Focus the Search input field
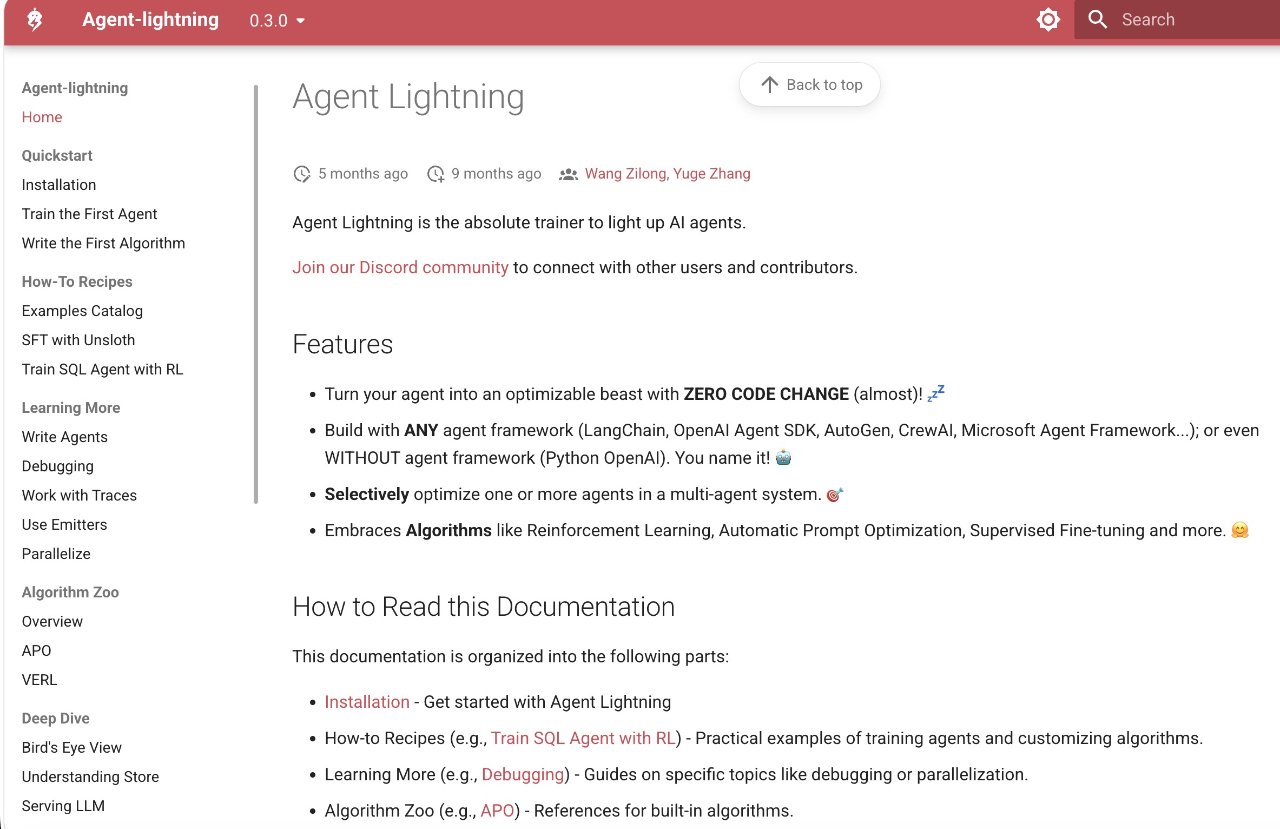This screenshot has height=829, width=1280. coord(1177,20)
